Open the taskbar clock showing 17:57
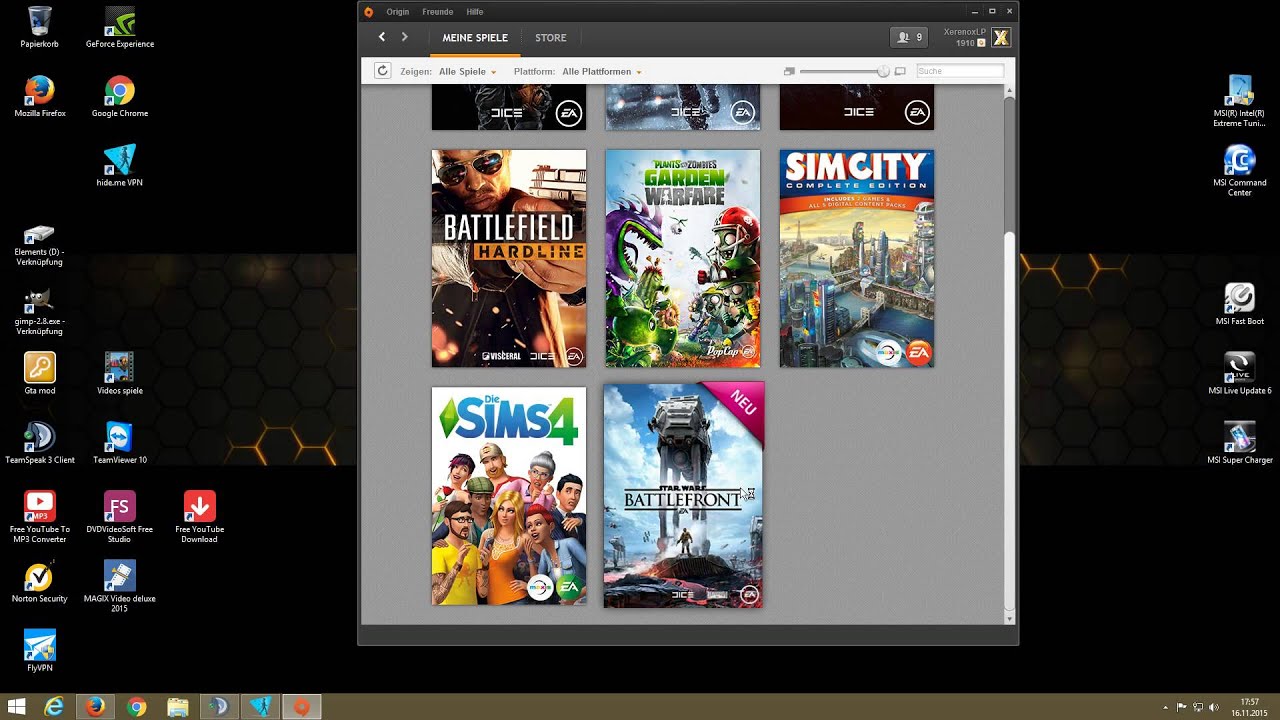Viewport: 1280px width, 720px height. 1250,707
